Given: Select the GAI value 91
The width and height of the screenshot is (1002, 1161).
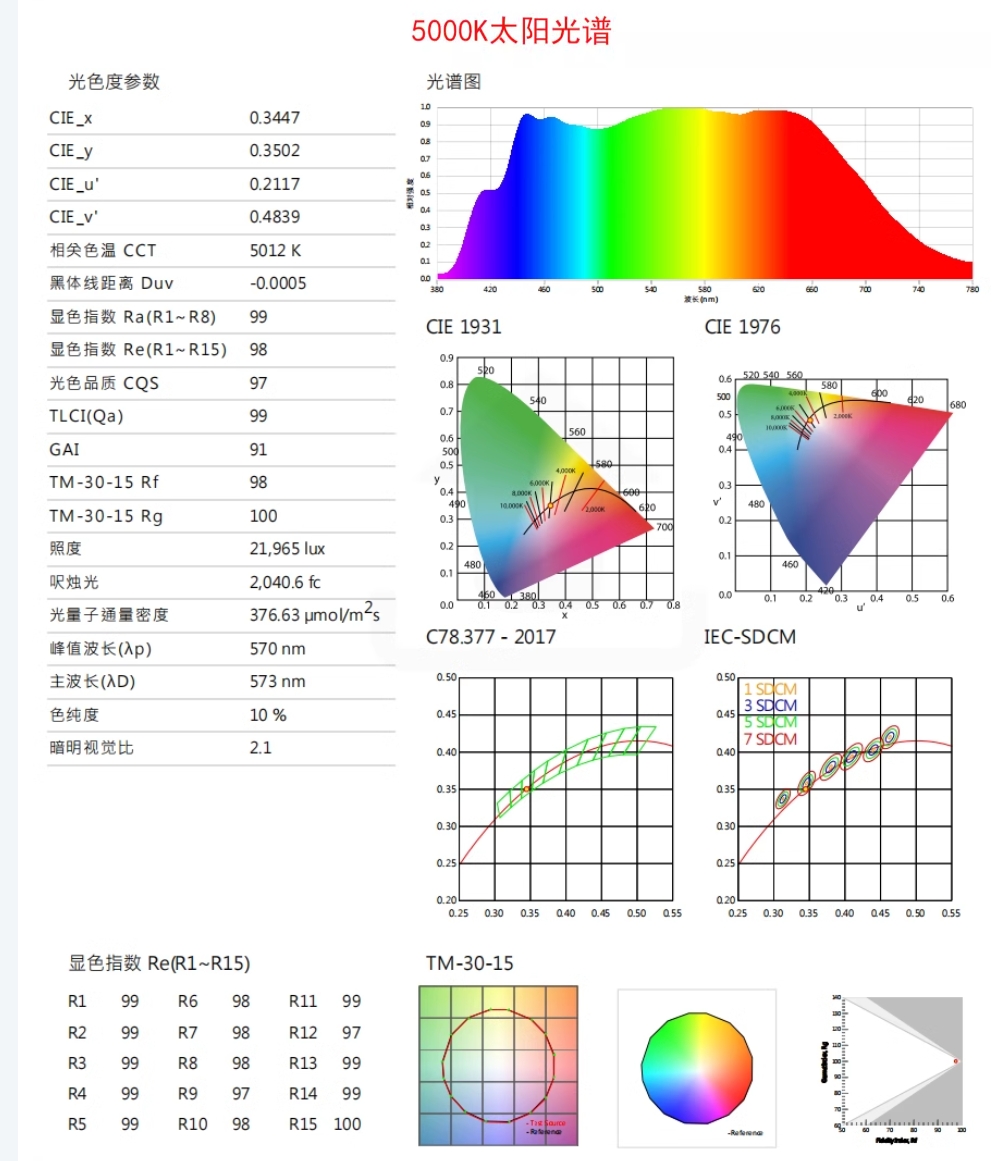Looking at the screenshot, I should point(258,449).
